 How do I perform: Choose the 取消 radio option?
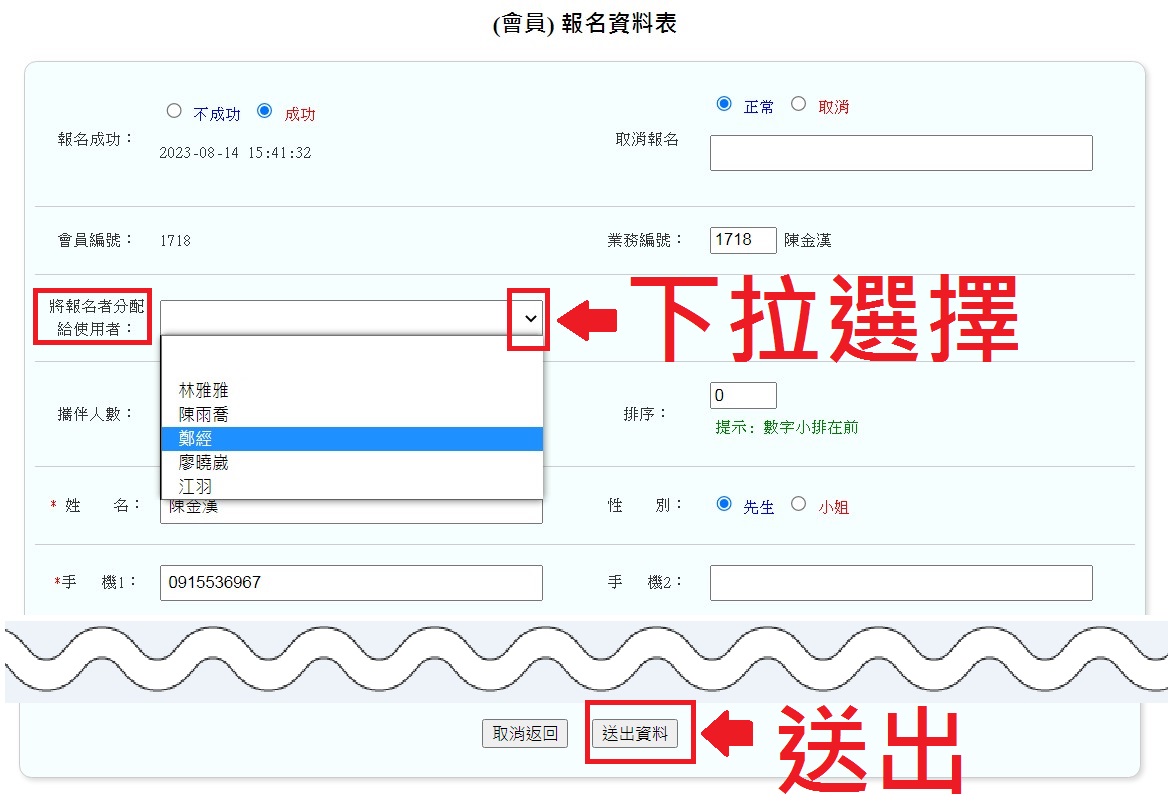tap(798, 104)
